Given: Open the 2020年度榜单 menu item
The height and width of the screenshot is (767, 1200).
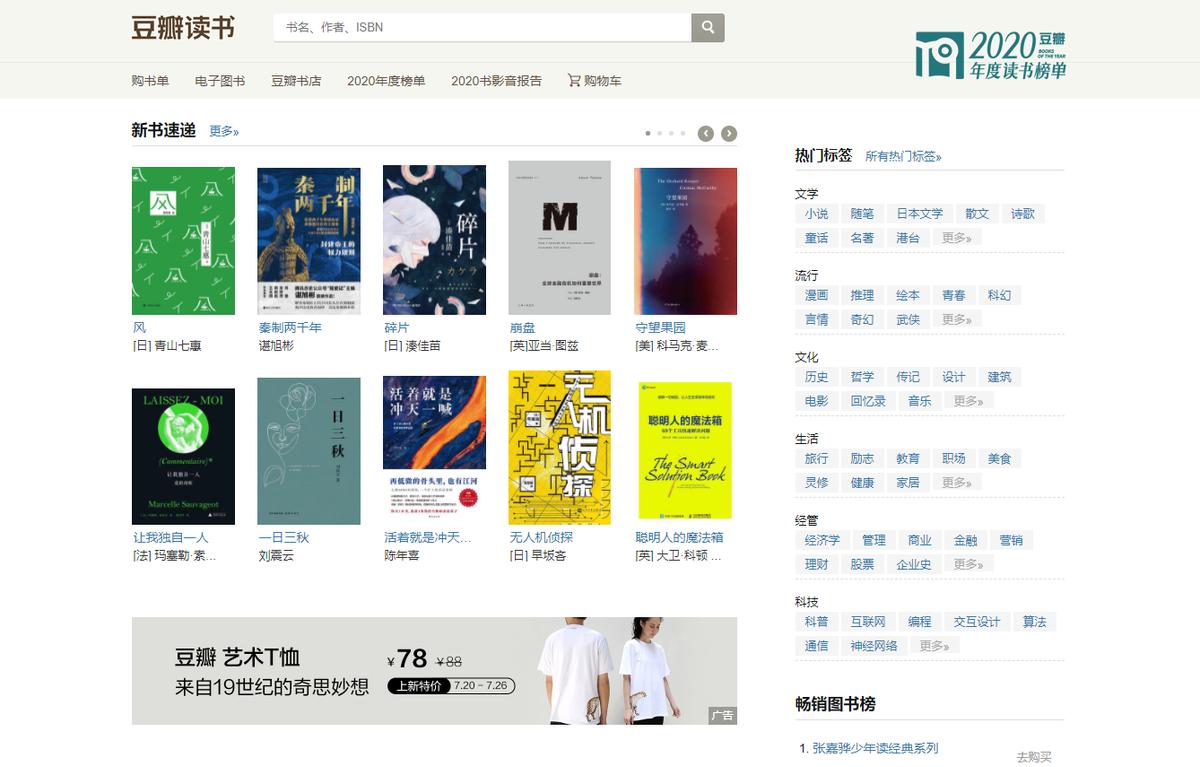Looking at the screenshot, I should (x=386, y=81).
